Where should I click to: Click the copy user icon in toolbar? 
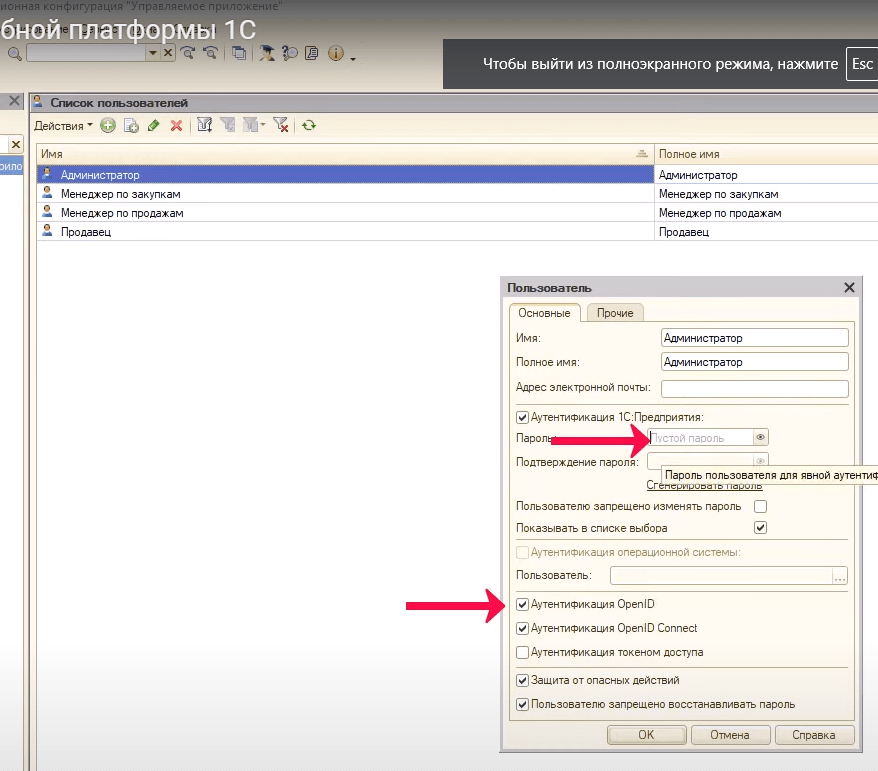click(x=130, y=126)
